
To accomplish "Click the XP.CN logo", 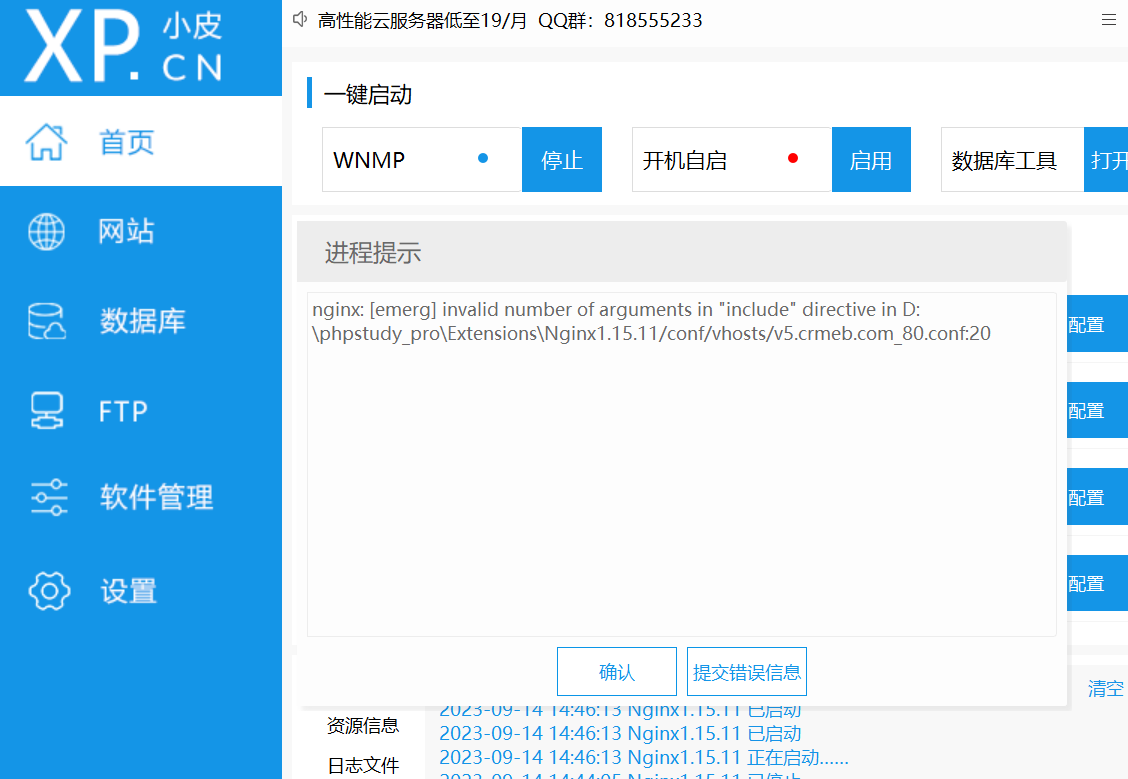I will click(124, 46).
